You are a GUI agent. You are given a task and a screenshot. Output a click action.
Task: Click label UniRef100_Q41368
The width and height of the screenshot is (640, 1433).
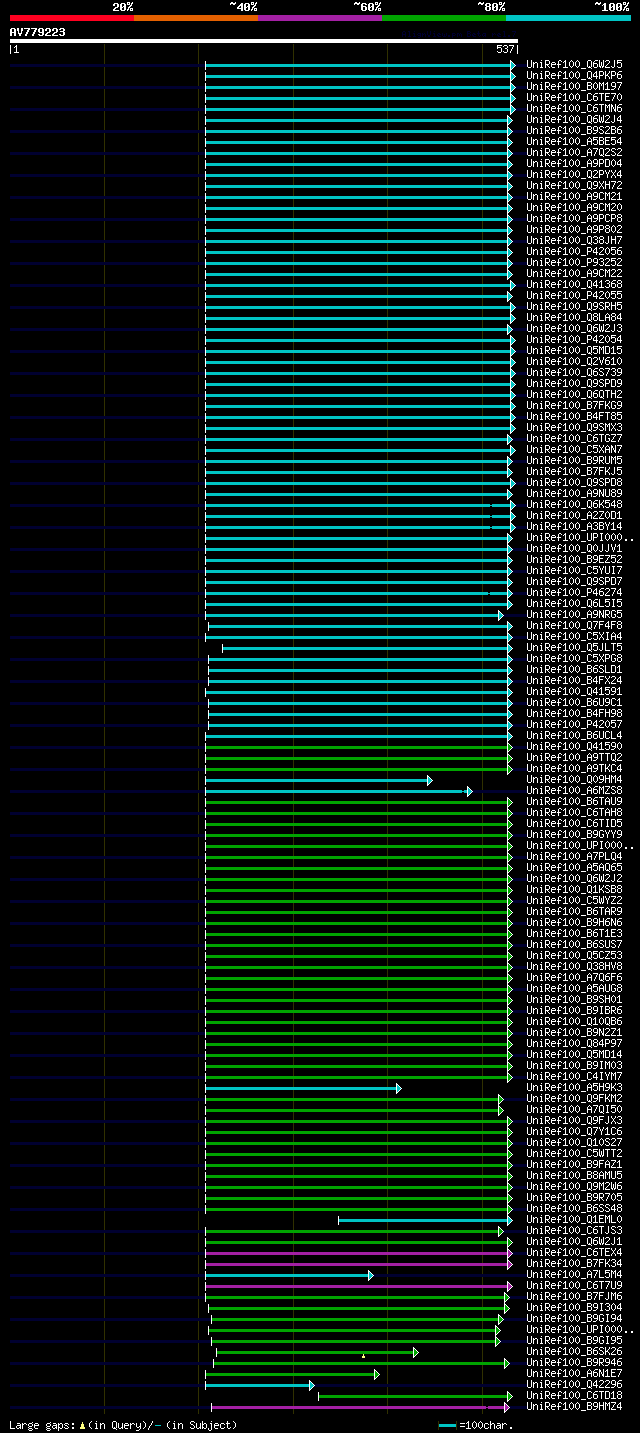point(574,284)
